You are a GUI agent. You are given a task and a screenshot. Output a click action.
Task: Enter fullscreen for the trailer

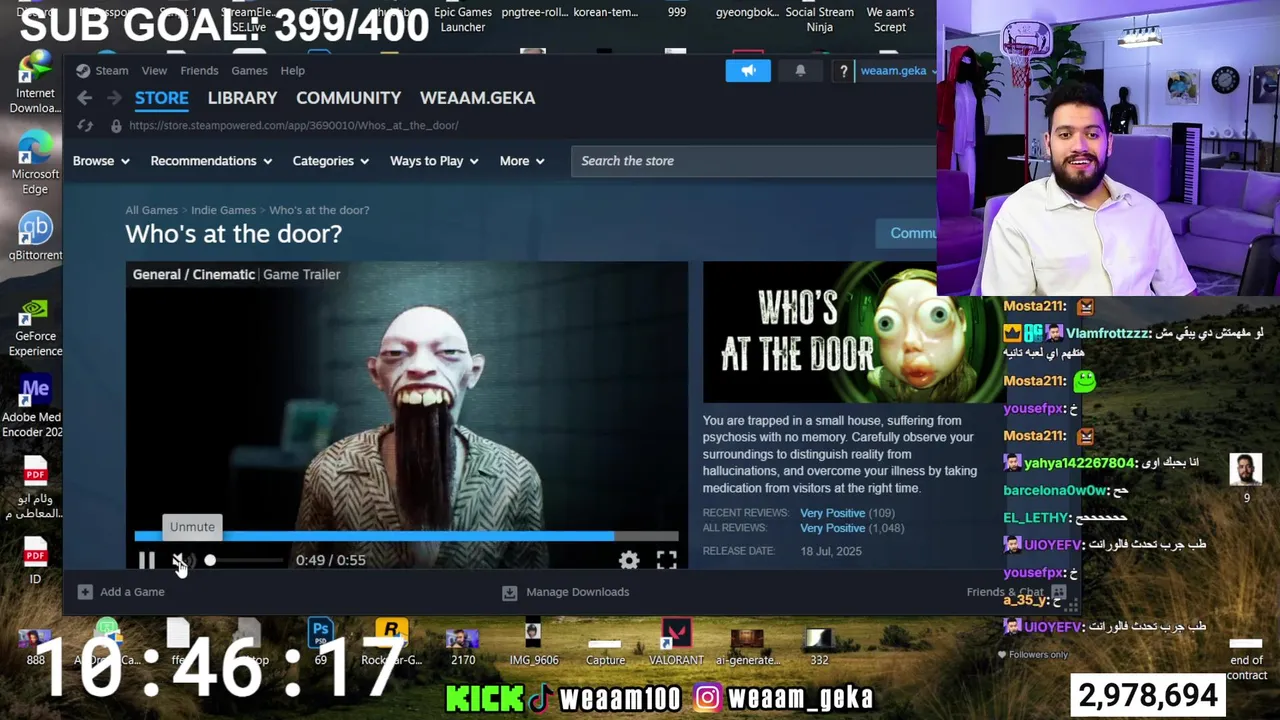(x=666, y=560)
